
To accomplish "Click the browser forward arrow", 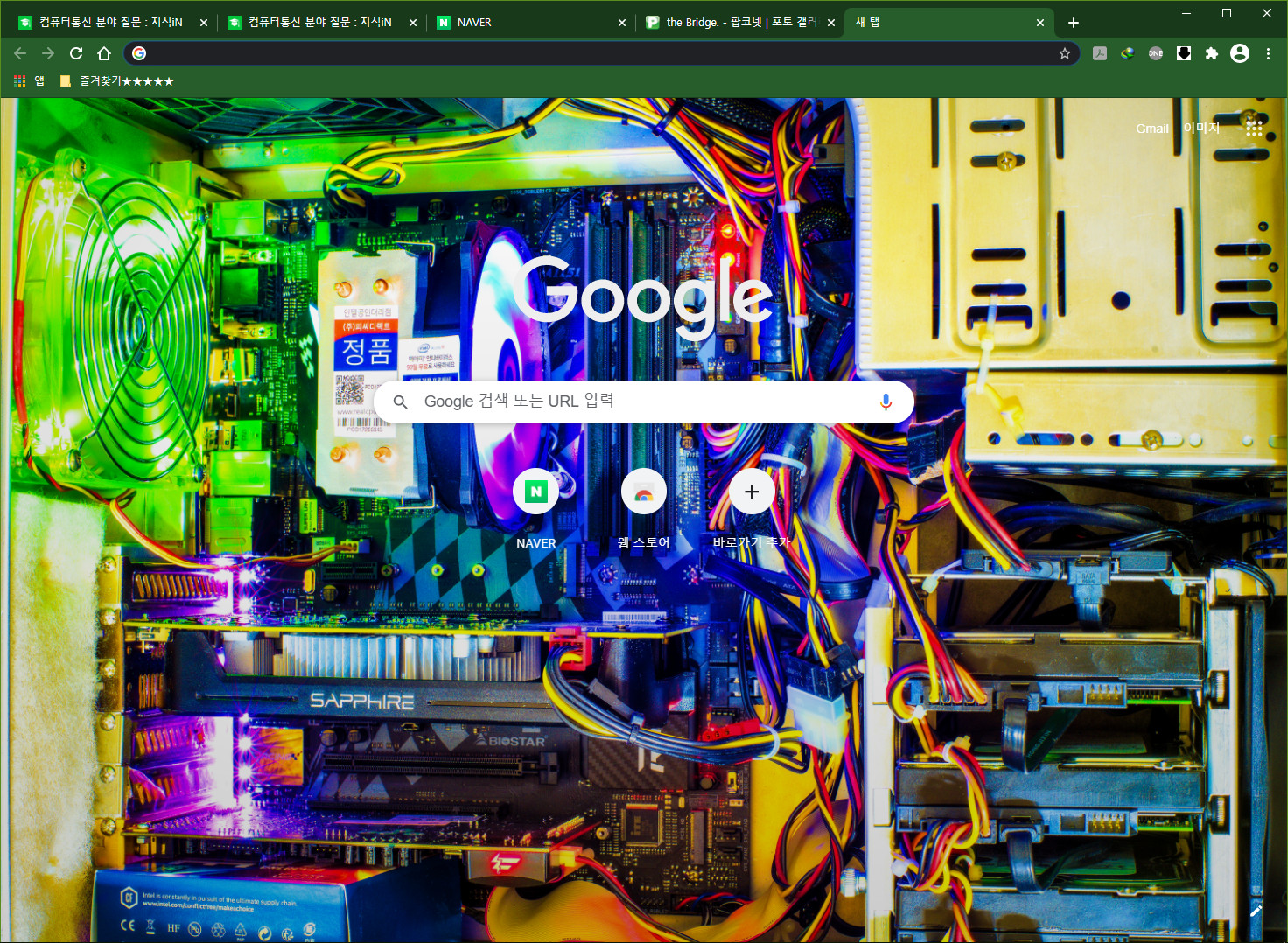I will tap(48, 53).
